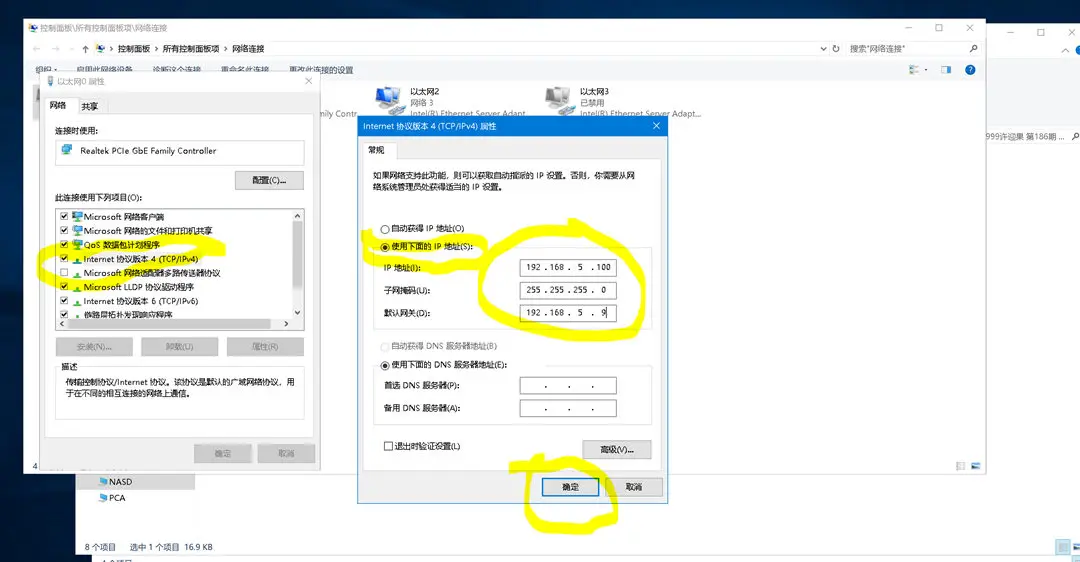Switch to details view icon at window bottom
The image size is (1080, 562).
(x=960, y=466)
